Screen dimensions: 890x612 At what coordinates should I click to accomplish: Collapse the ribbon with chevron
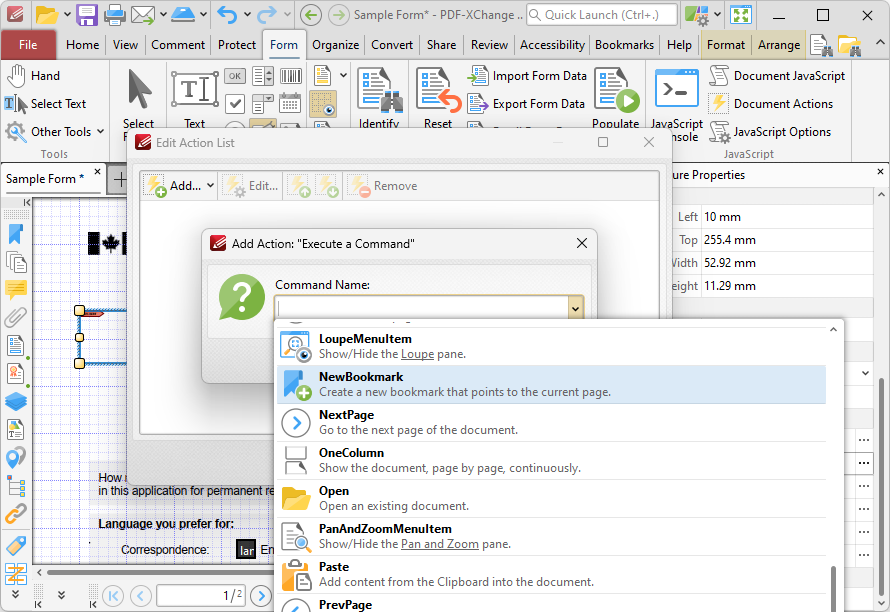880,43
